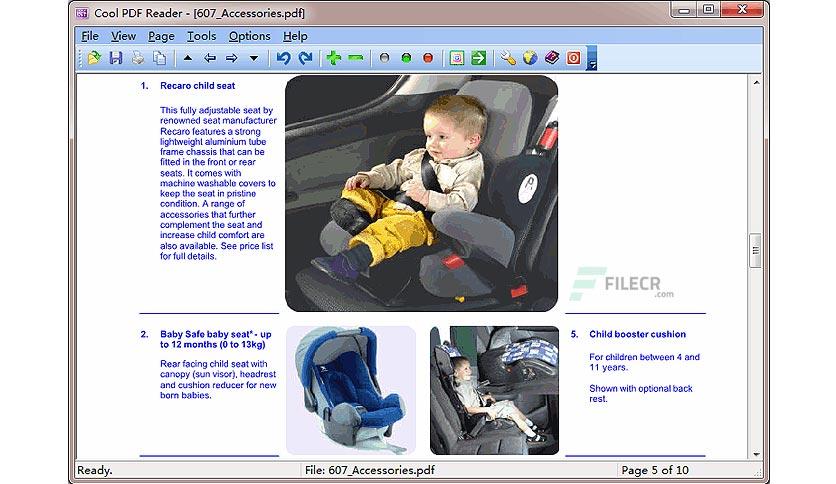Click the gray circle toolbar button

point(384,58)
